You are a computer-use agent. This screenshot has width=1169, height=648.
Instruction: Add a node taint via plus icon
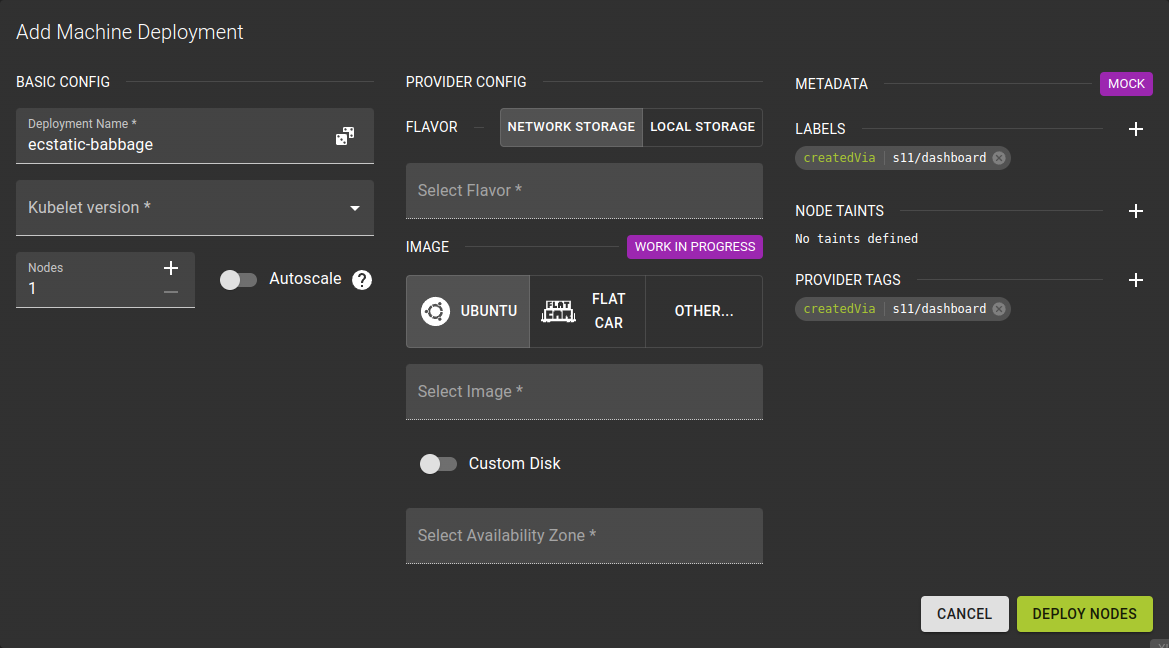1136,211
